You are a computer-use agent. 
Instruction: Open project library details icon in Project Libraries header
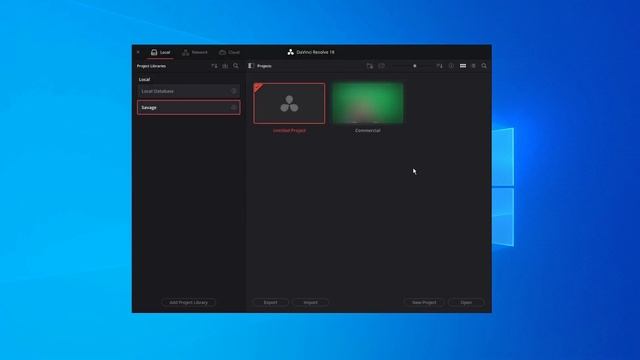tap(225, 66)
